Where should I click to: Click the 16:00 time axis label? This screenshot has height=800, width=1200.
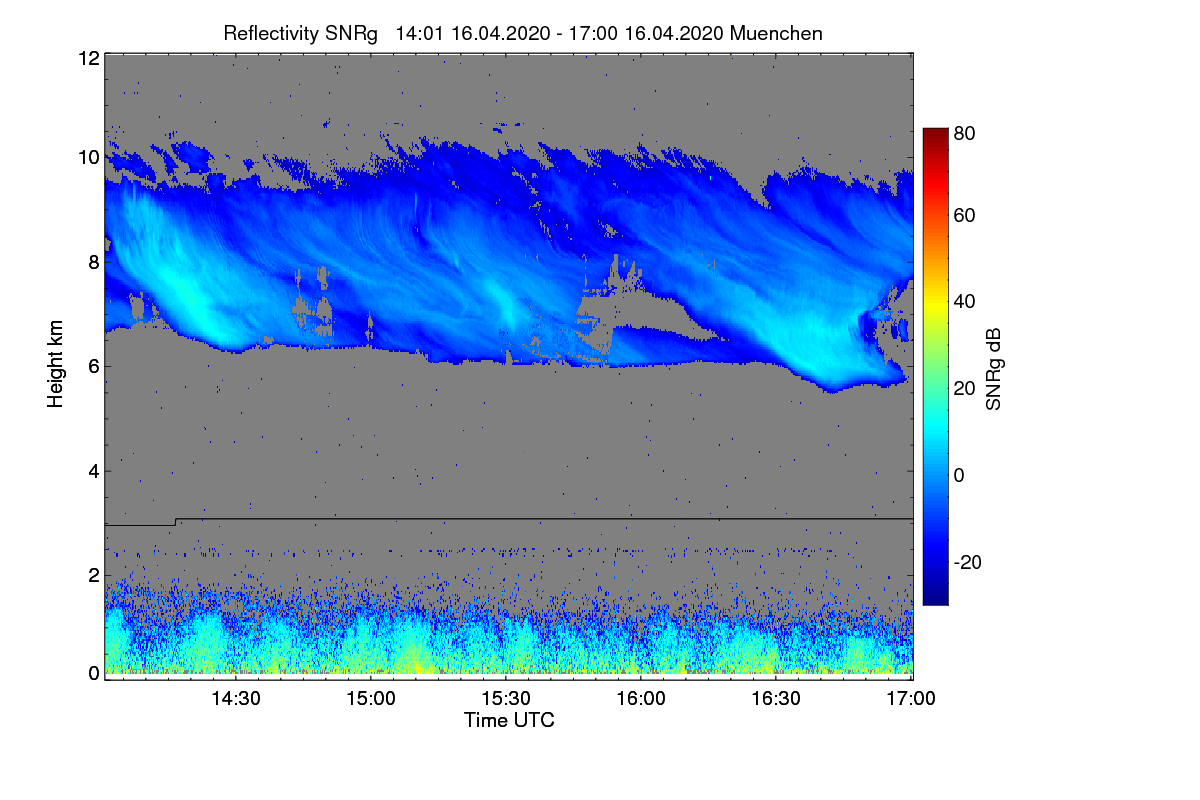tap(641, 700)
